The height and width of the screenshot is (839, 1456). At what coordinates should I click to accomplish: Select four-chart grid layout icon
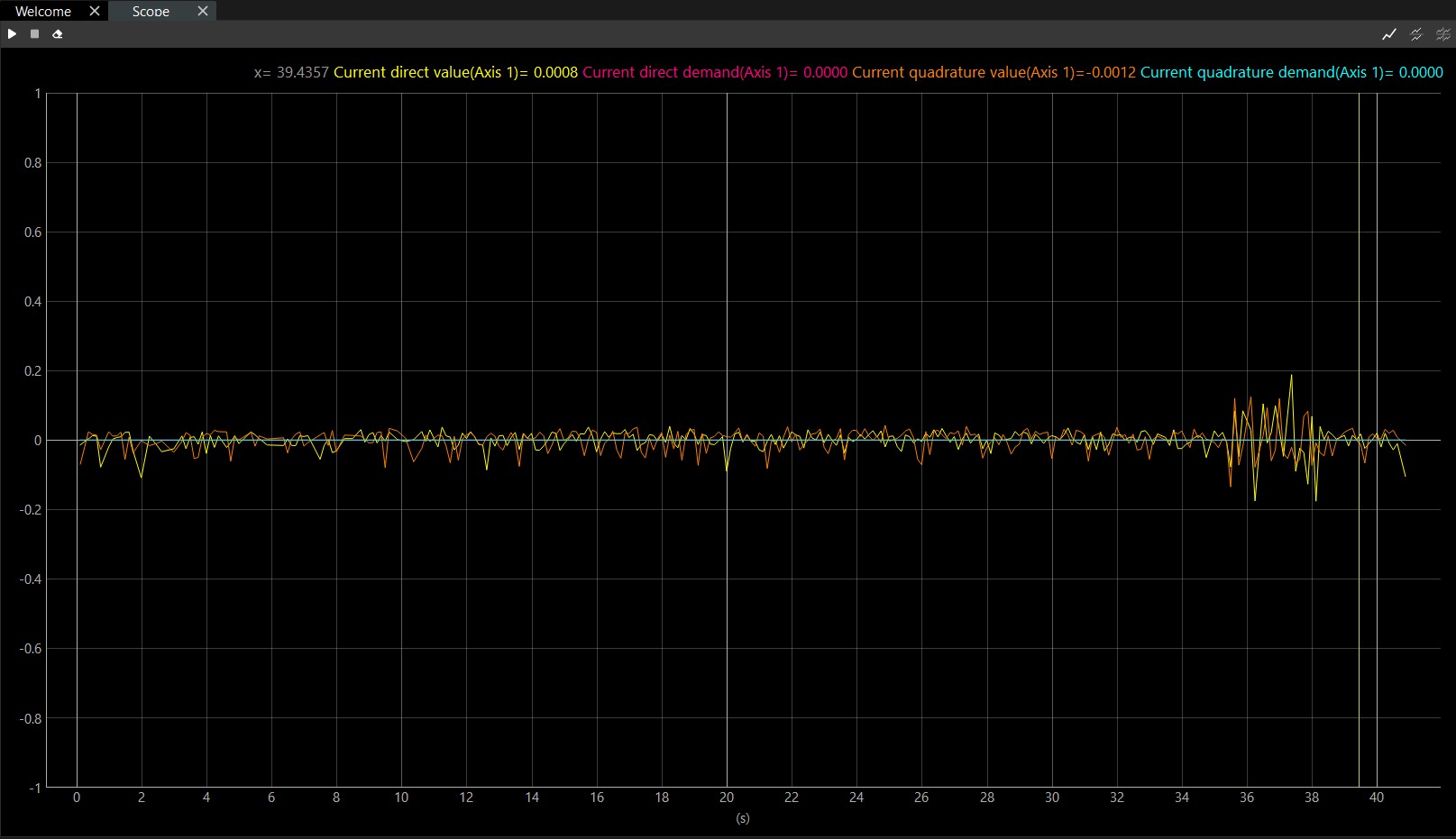click(1442, 34)
